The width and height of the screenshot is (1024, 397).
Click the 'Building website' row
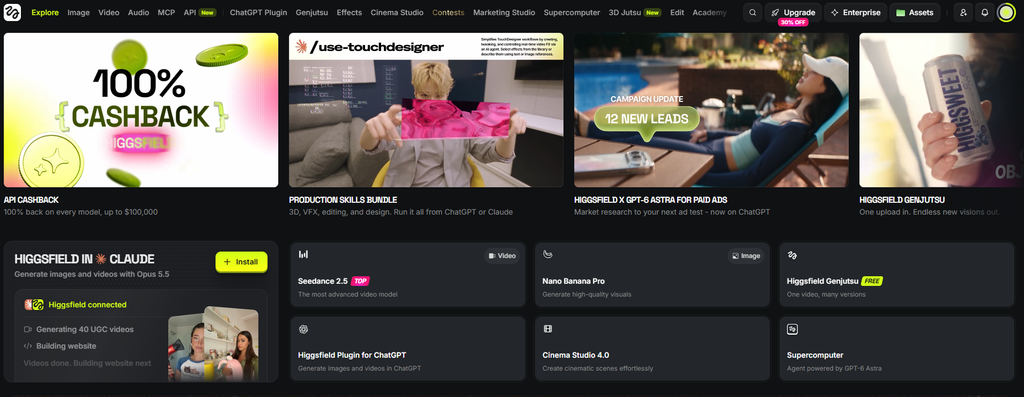tap(60, 346)
